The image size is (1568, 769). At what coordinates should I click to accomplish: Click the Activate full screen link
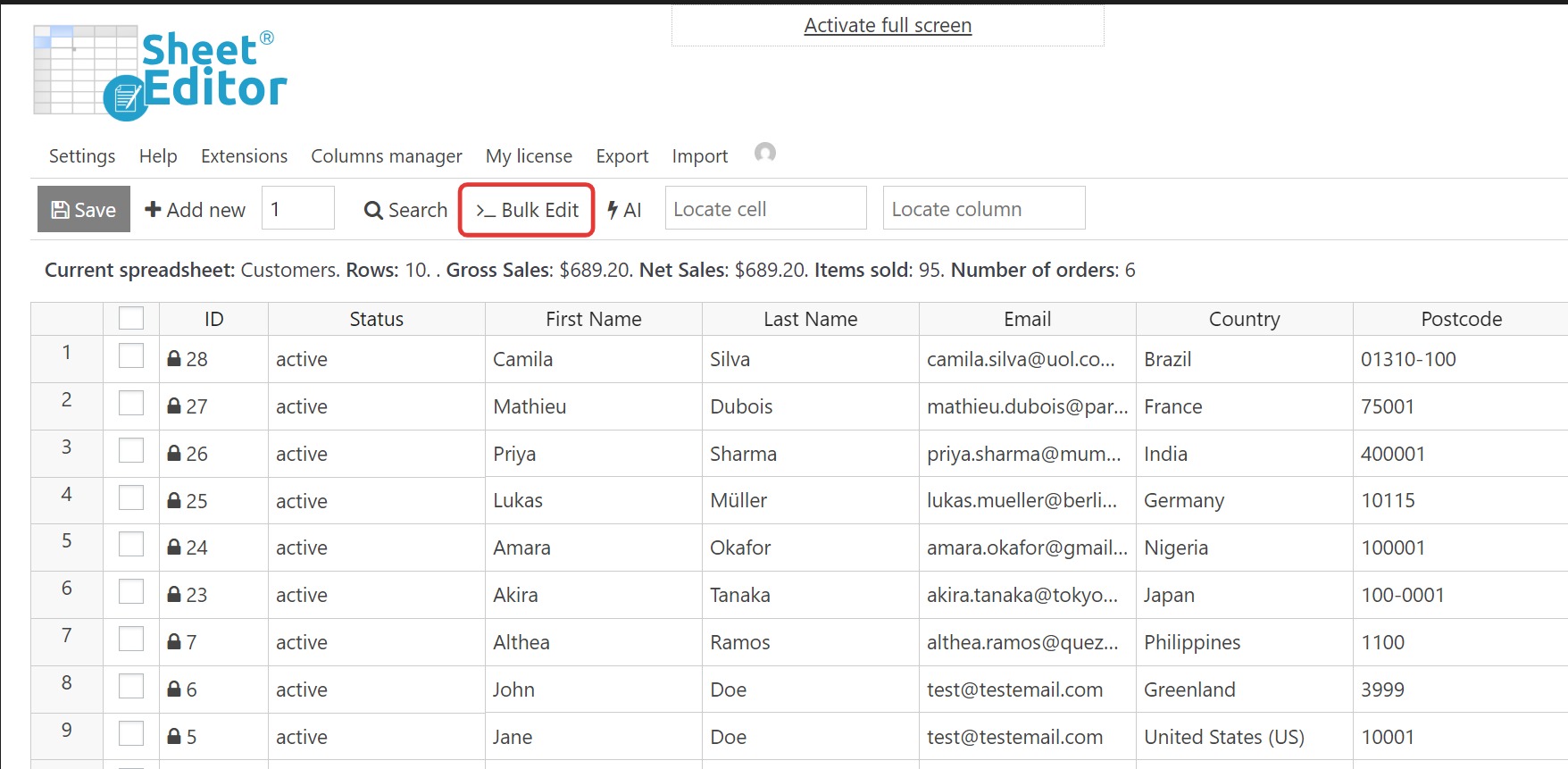(888, 25)
